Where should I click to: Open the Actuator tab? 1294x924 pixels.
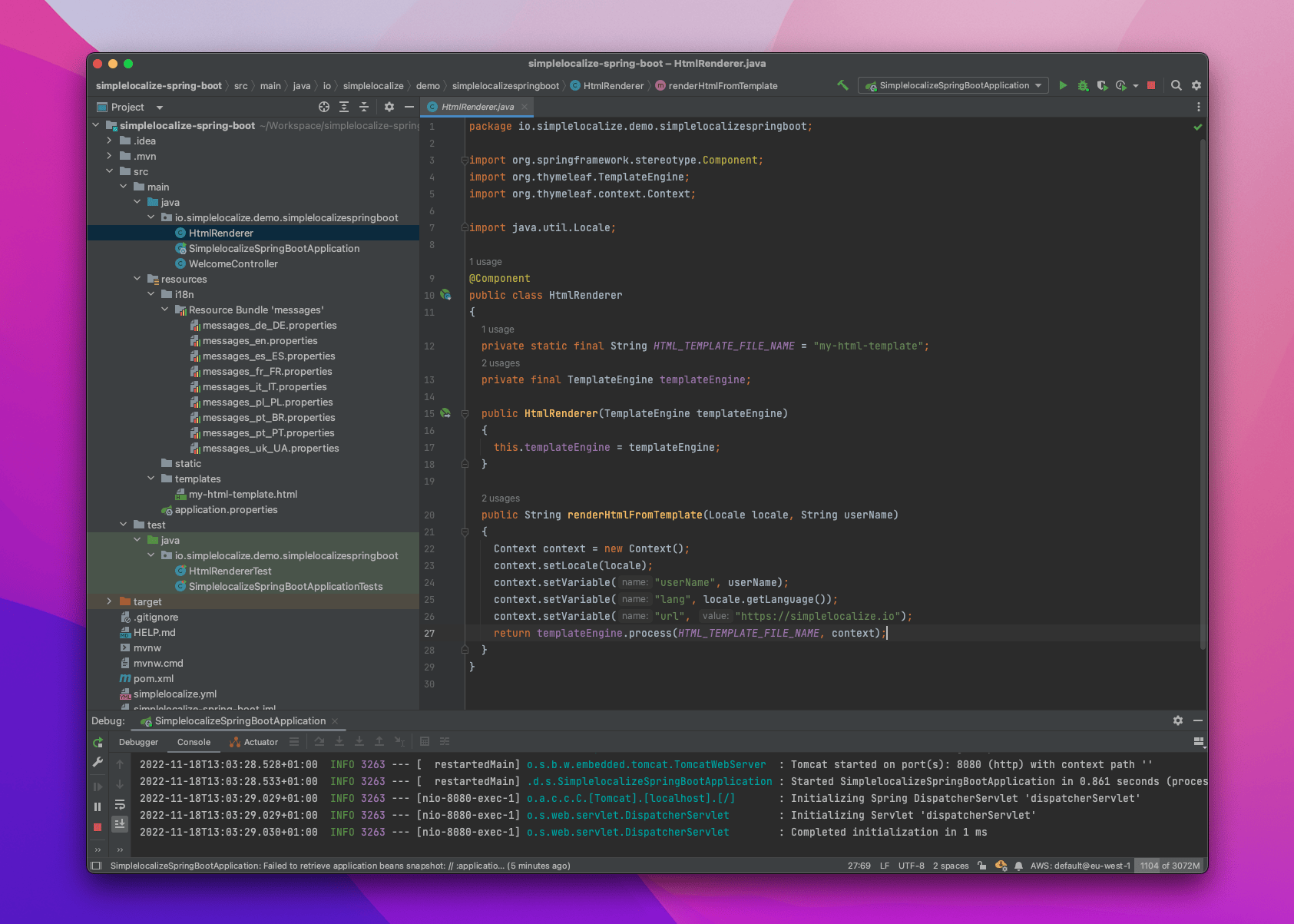(x=253, y=742)
